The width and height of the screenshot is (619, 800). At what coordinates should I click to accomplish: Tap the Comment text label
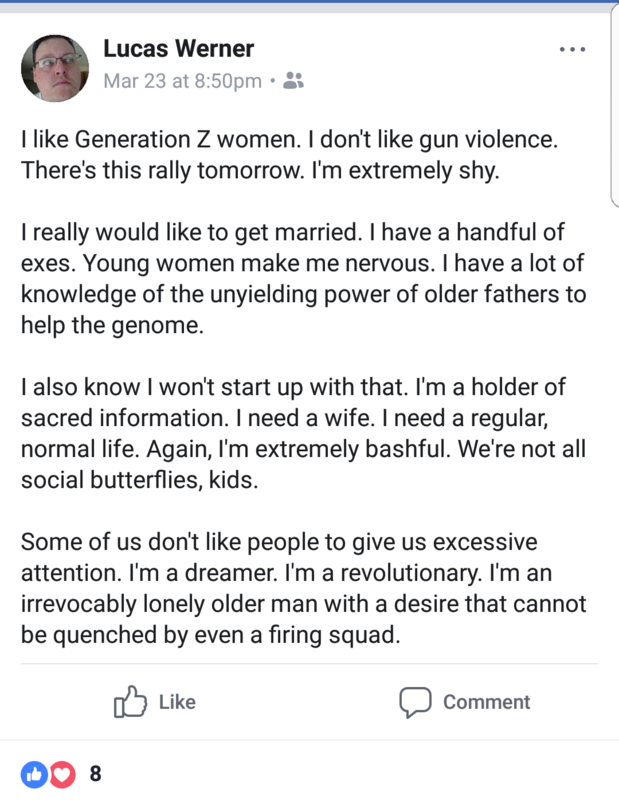click(x=486, y=702)
